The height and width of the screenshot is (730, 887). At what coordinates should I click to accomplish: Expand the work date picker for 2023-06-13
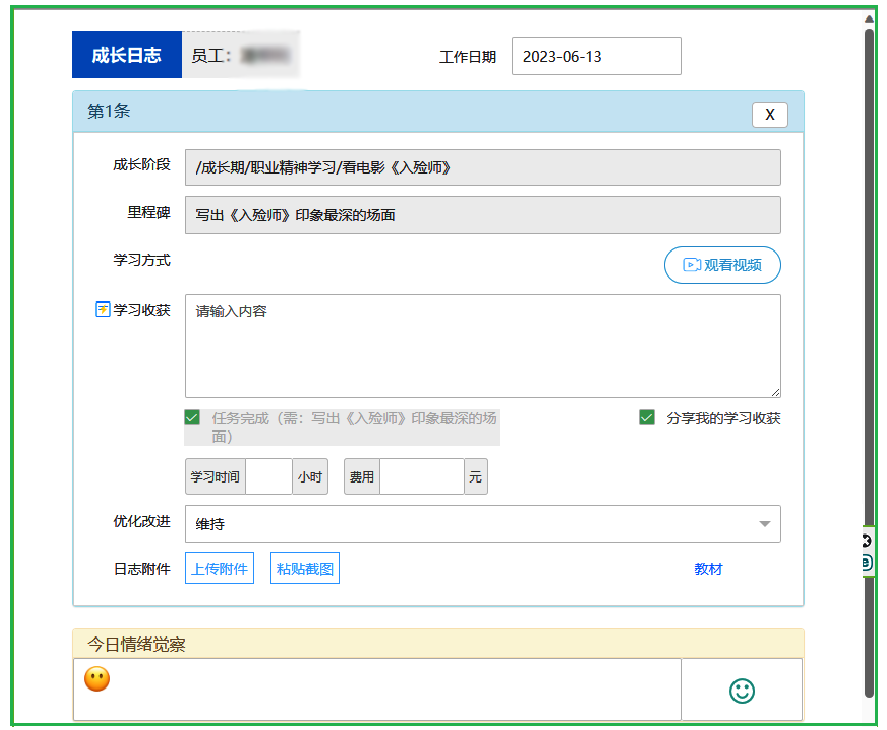pos(596,56)
